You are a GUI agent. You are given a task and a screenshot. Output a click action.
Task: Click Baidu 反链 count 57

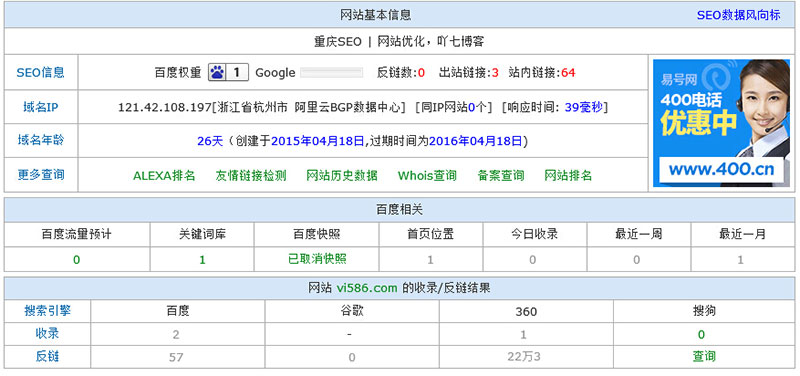click(176, 357)
